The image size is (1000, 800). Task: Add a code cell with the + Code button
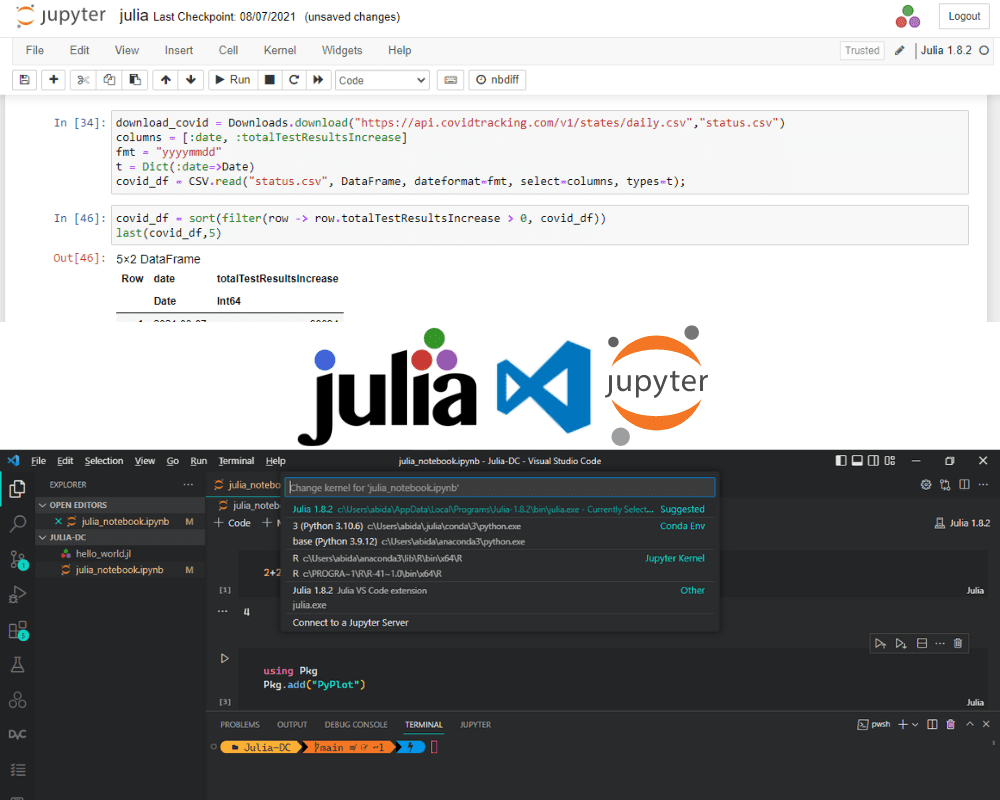point(232,523)
